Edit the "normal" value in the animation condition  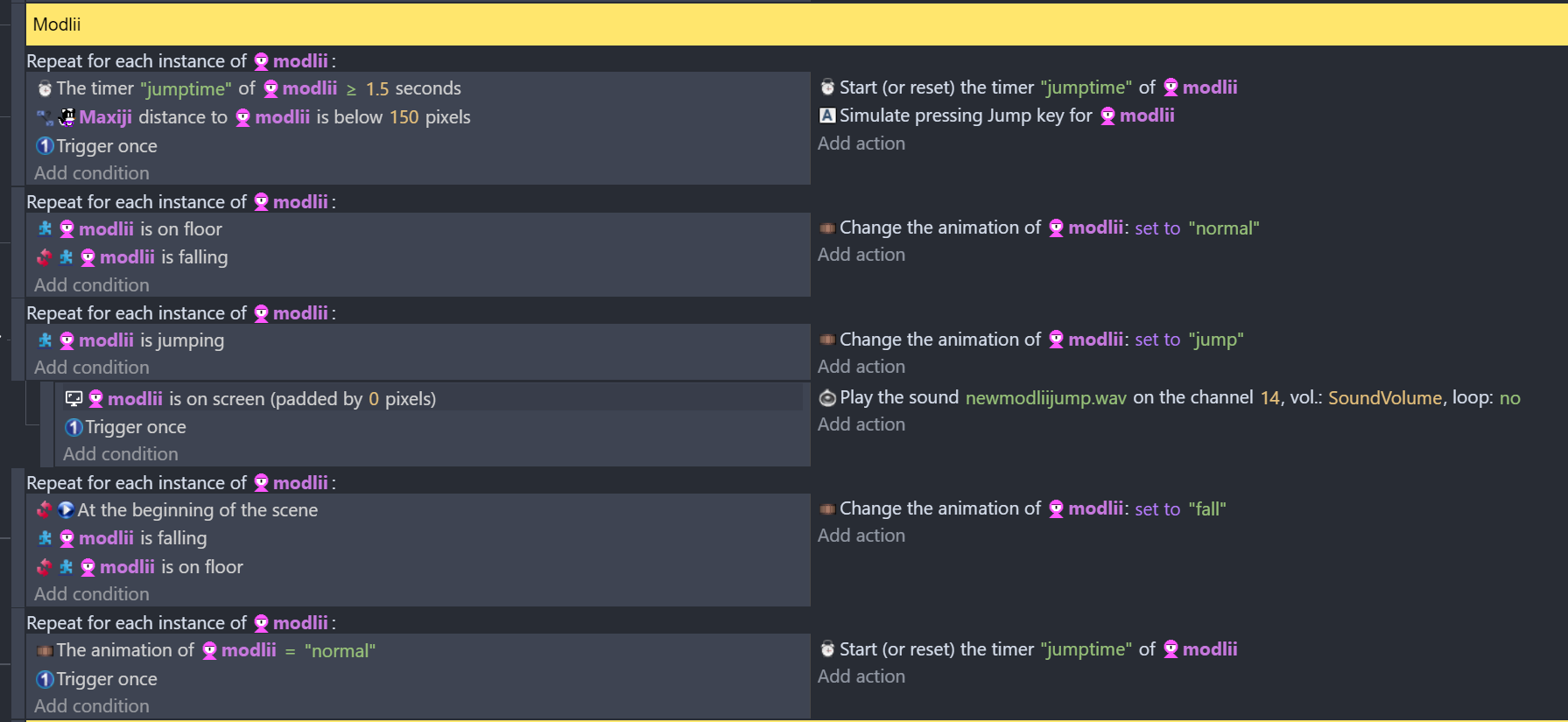pyautogui.click(x=340, y=651)
